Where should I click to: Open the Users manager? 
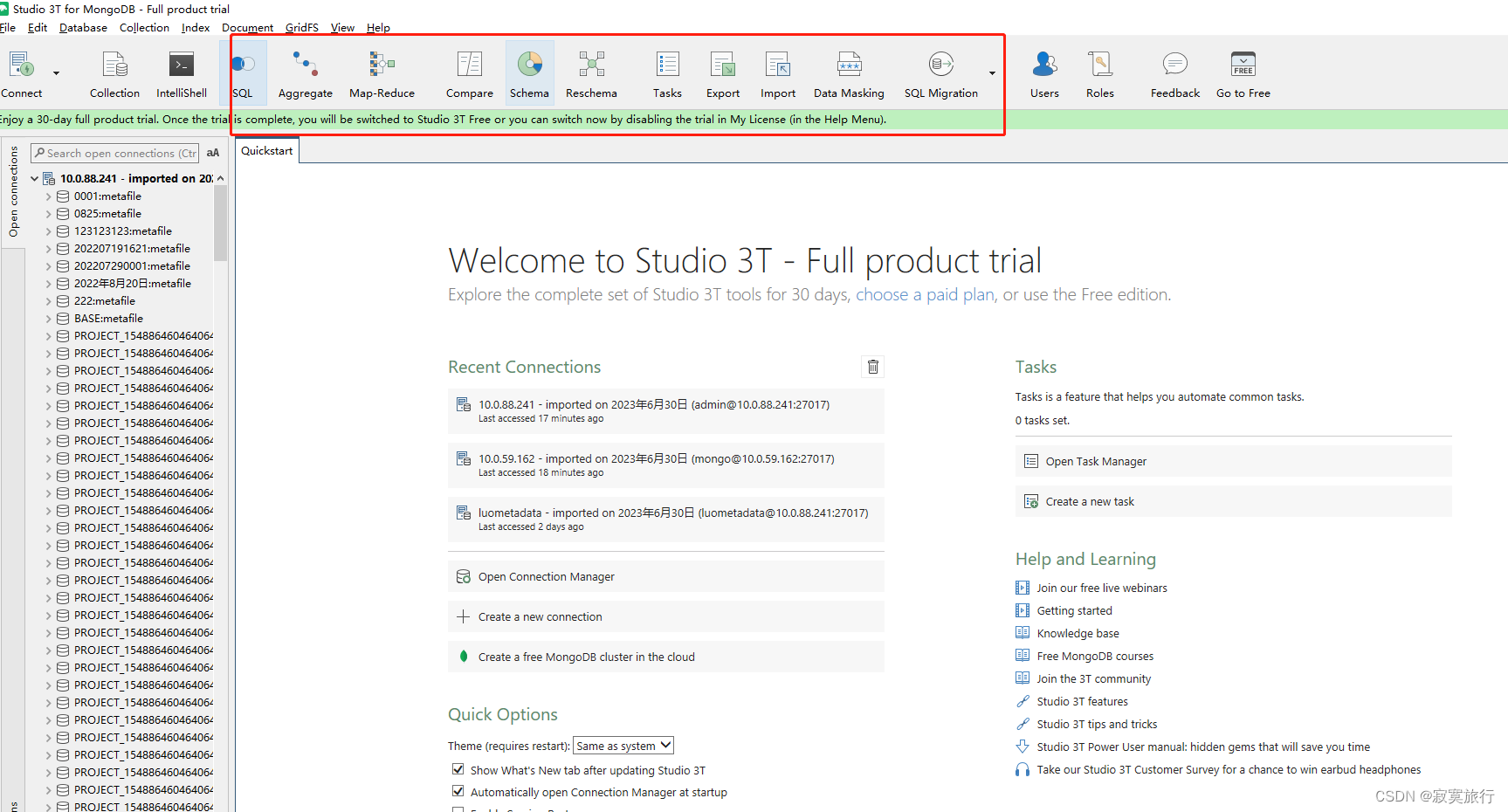pos(1044,74)
